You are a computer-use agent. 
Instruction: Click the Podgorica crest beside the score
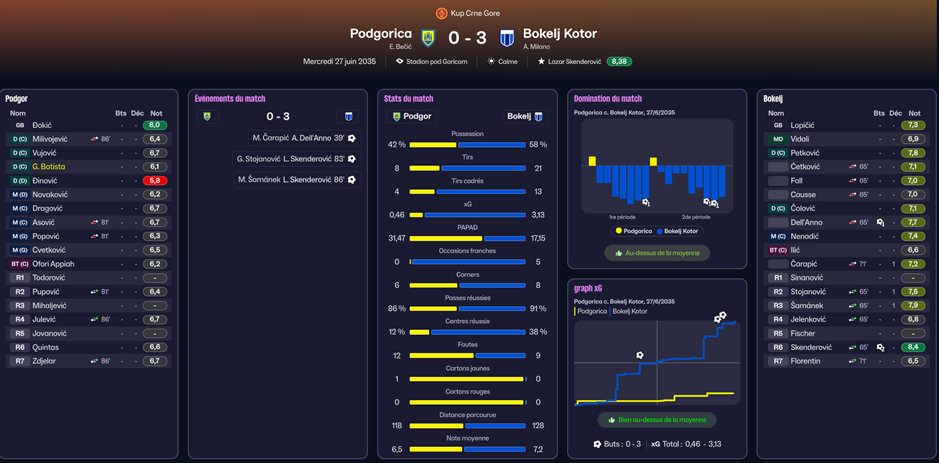click(428, 38)
